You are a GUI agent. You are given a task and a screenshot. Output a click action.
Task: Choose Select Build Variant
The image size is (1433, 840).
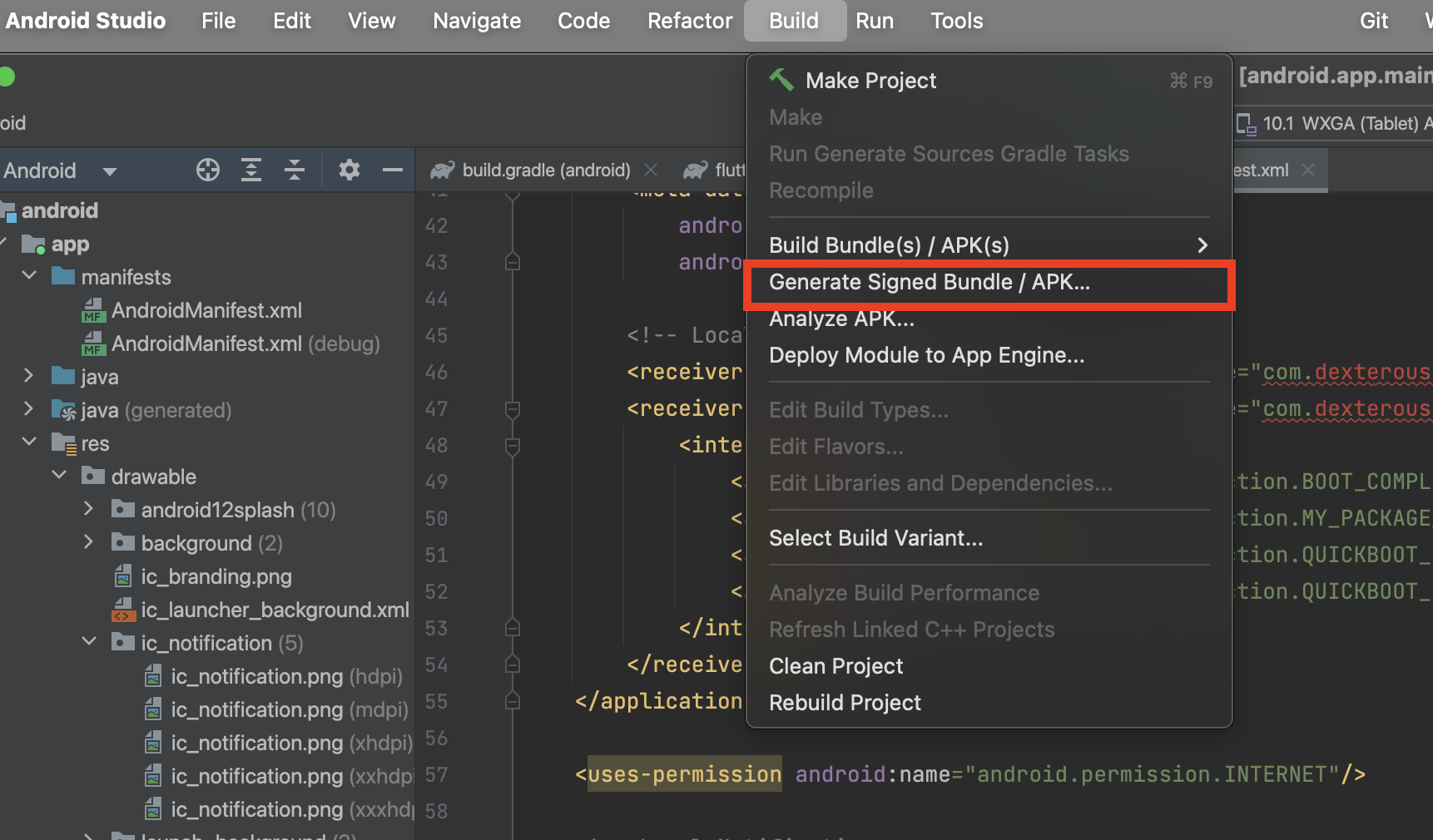tap(989, 538)
